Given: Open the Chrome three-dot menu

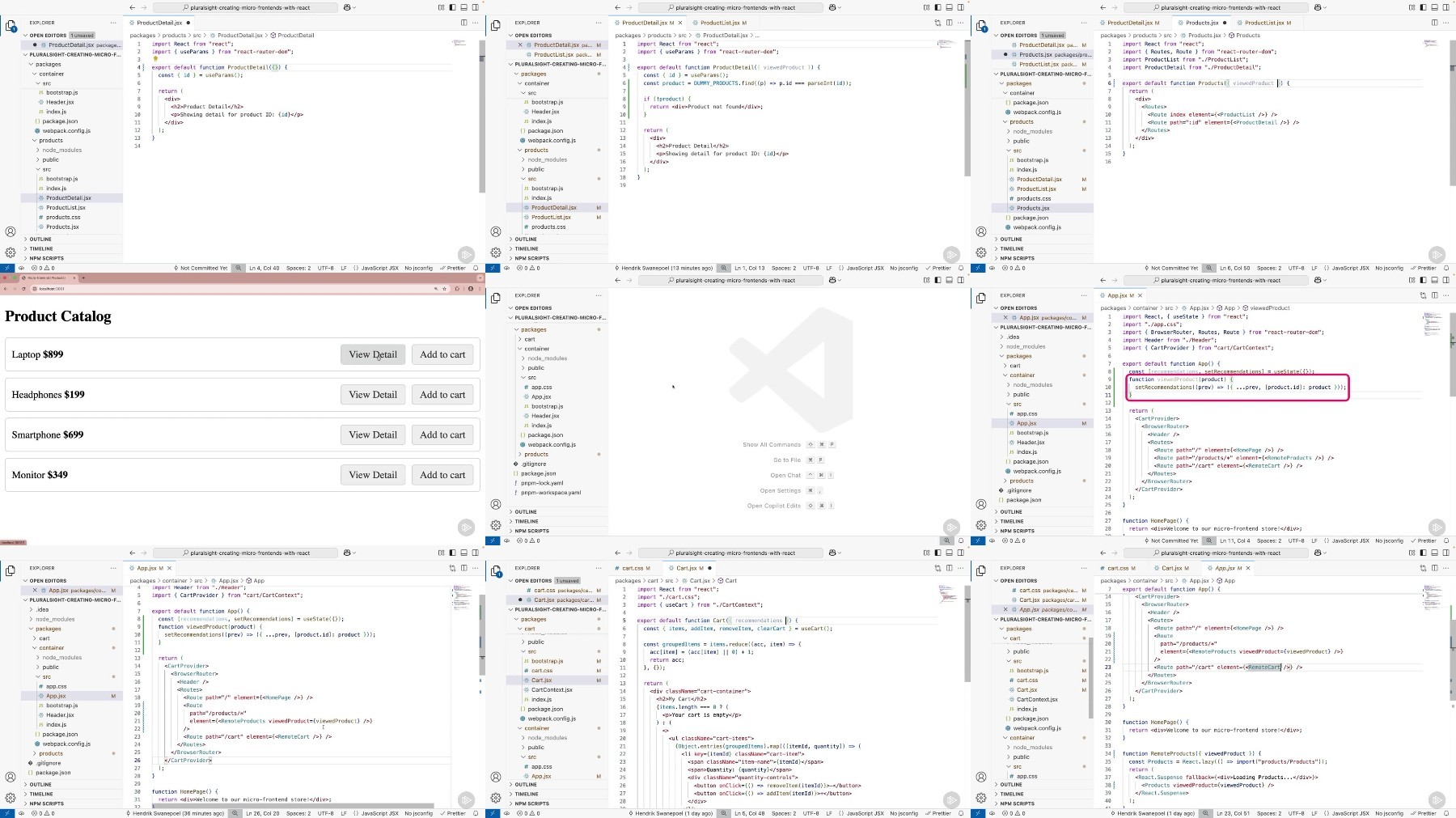Looking at the screenshot, I should 480,289.
